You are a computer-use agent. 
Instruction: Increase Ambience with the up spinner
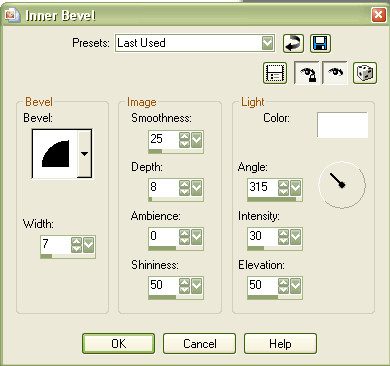[184, 233]
